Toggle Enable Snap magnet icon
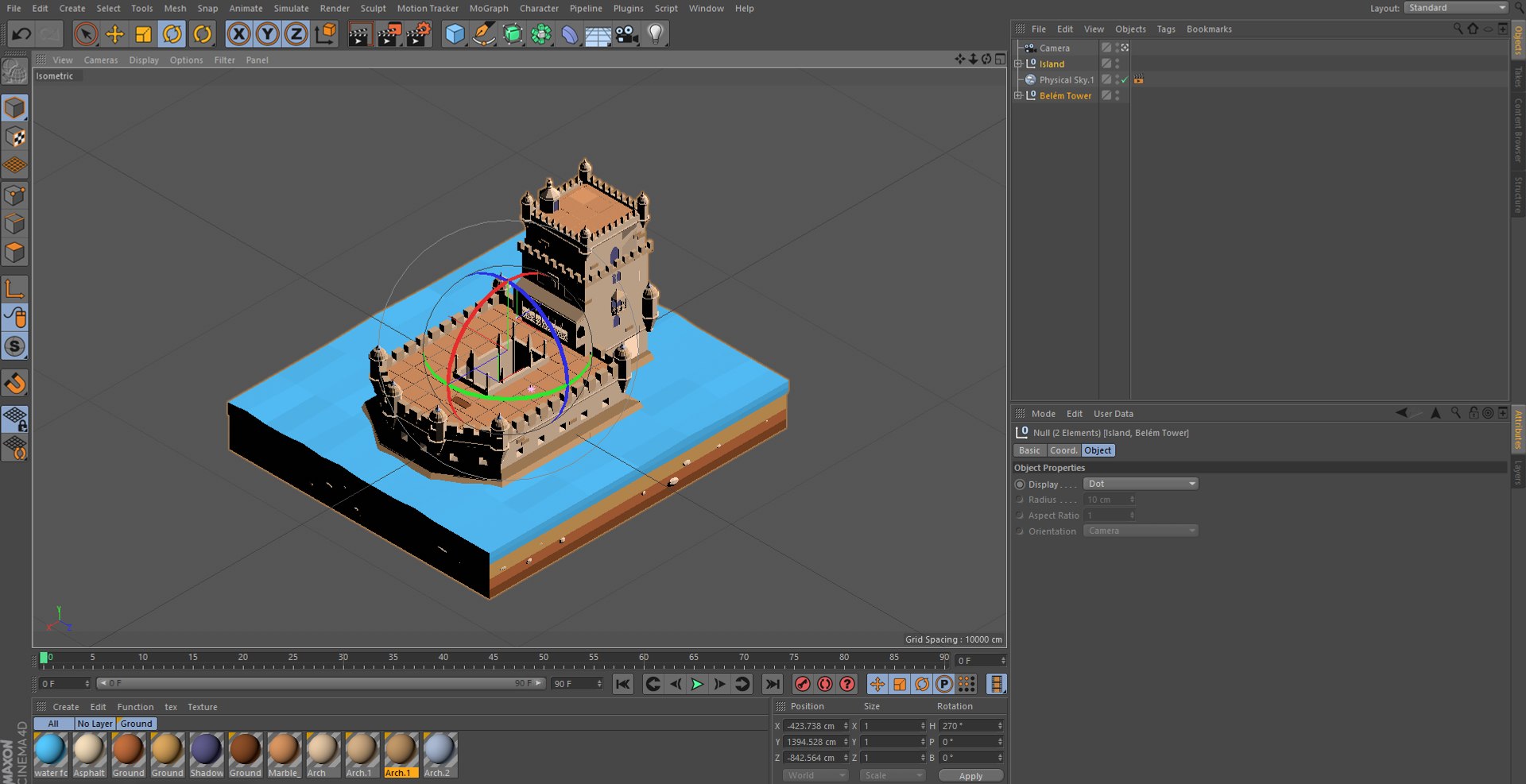Viewport: 1526px width, 784px height. 15,384
